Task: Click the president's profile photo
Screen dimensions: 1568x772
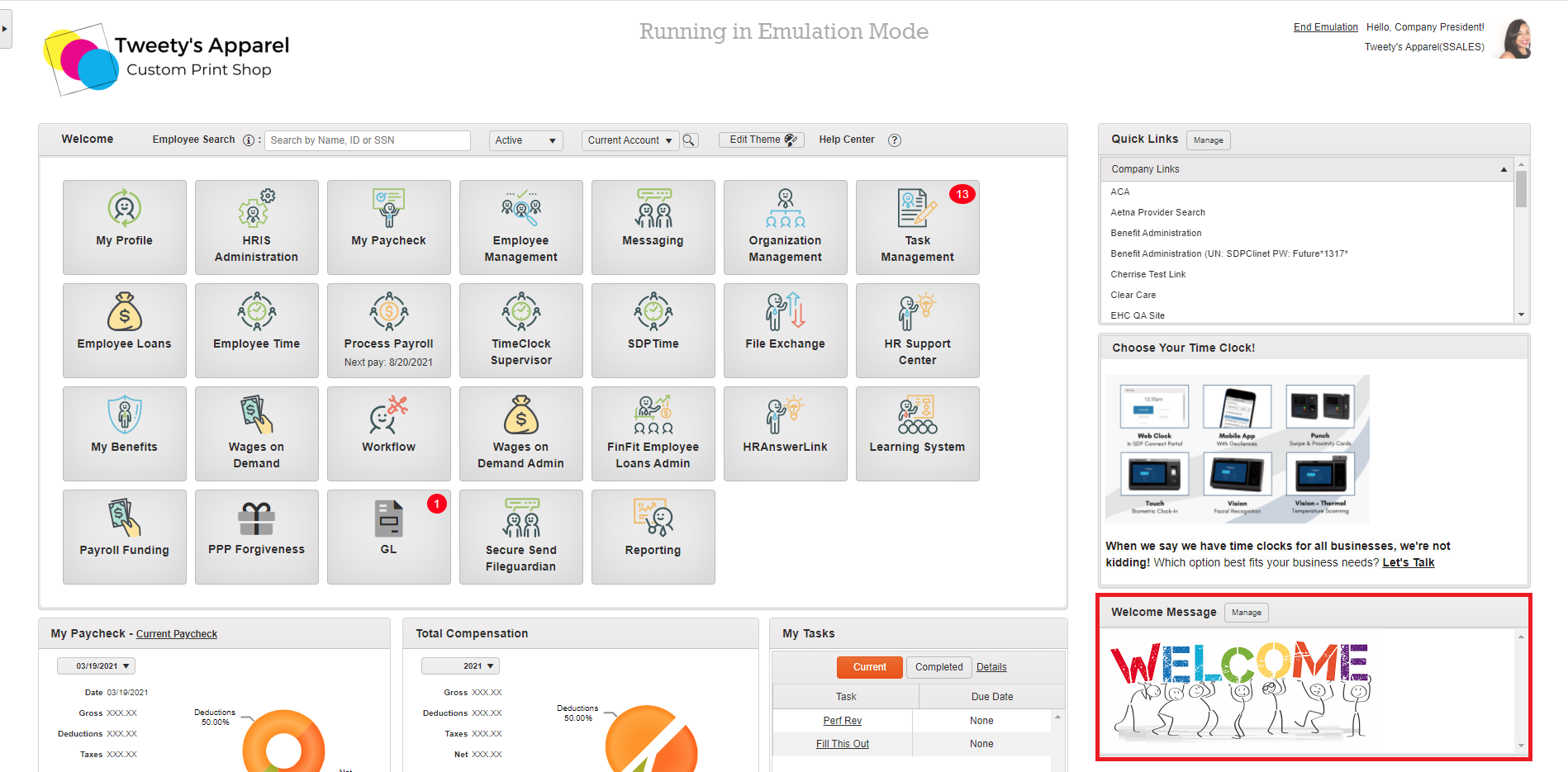Action: tap(1515, 38)
